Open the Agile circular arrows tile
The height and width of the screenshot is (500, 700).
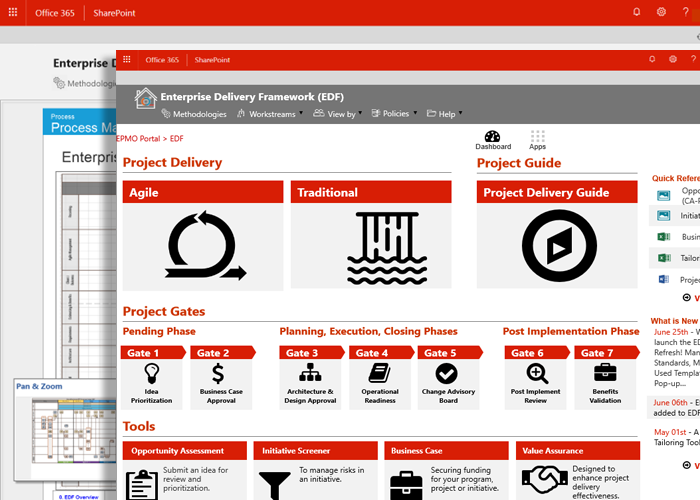point(200,244)
